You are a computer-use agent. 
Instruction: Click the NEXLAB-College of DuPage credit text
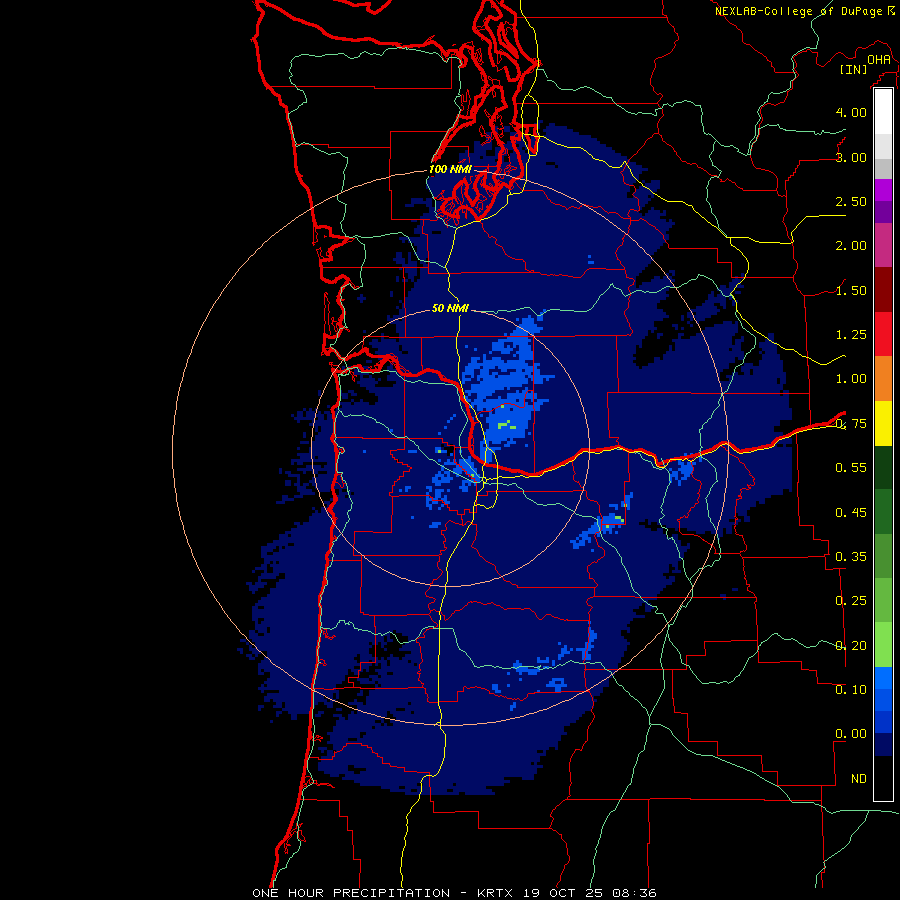[x=800, y=11]
